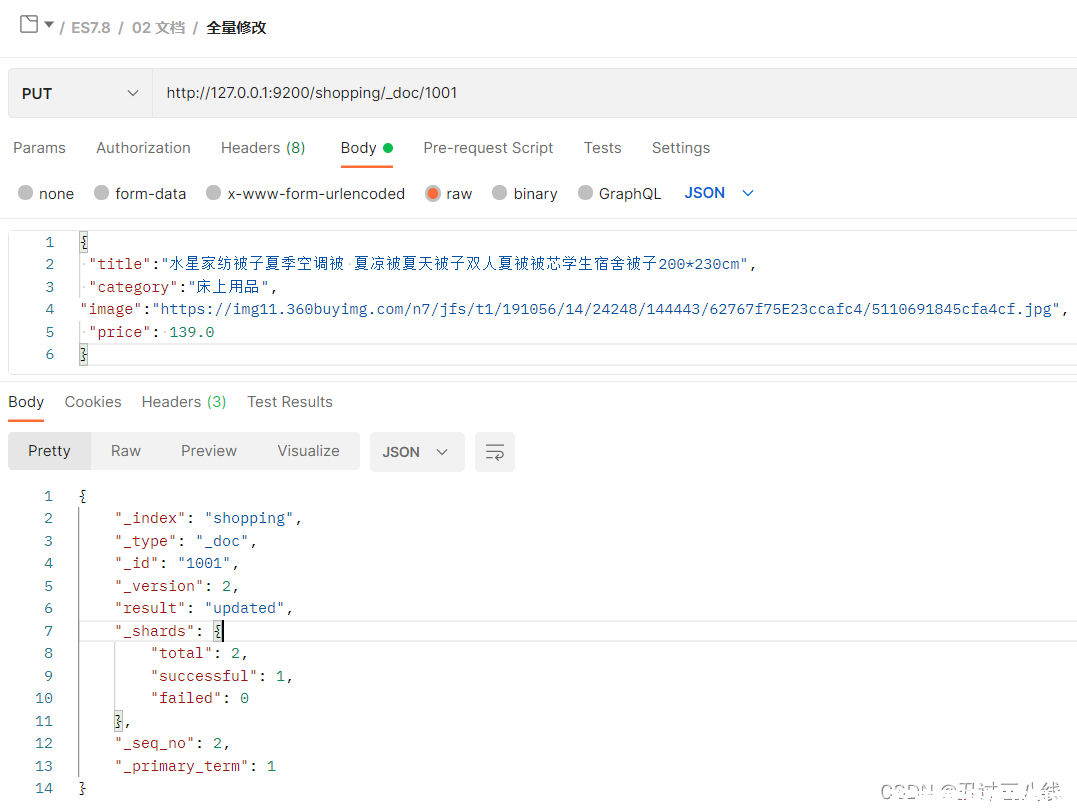Switch response view to Preview
Viewport: 1077px width, 812px height.
click(209, 451)
